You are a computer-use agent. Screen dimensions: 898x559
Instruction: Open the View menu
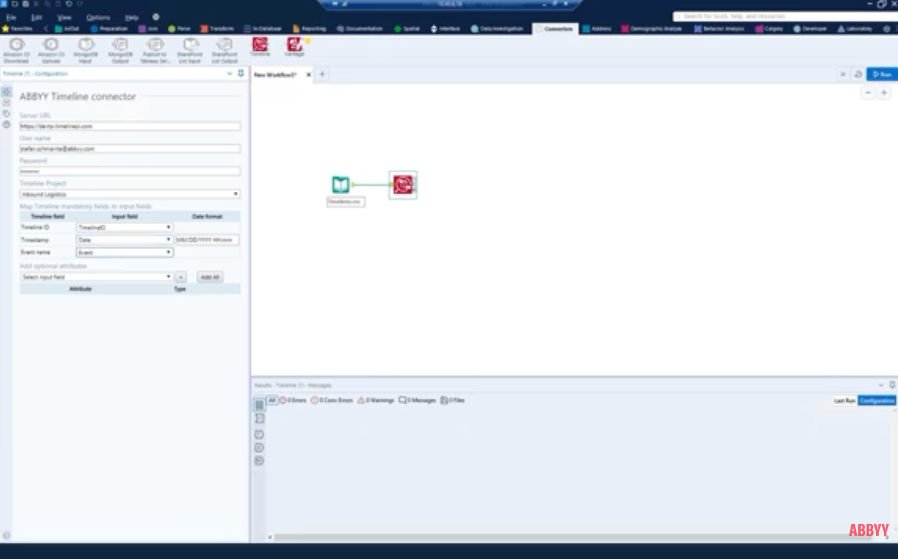(x=64, y=17)
